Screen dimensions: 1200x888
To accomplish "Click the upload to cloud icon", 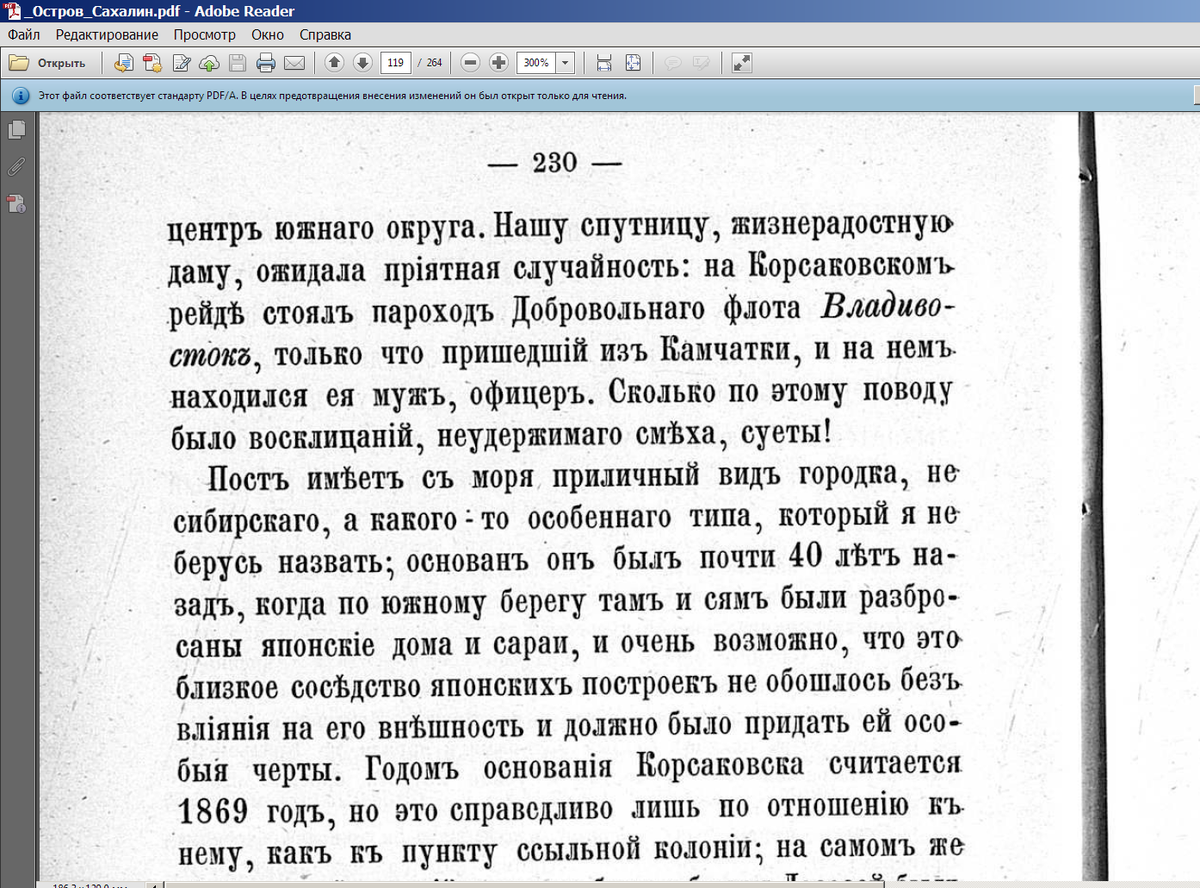I will pyautogui.click(x=209, y=63).
